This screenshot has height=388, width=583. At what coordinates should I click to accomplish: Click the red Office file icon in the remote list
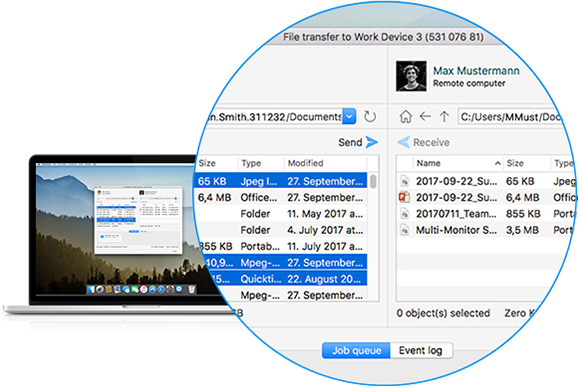click(405, 197)
